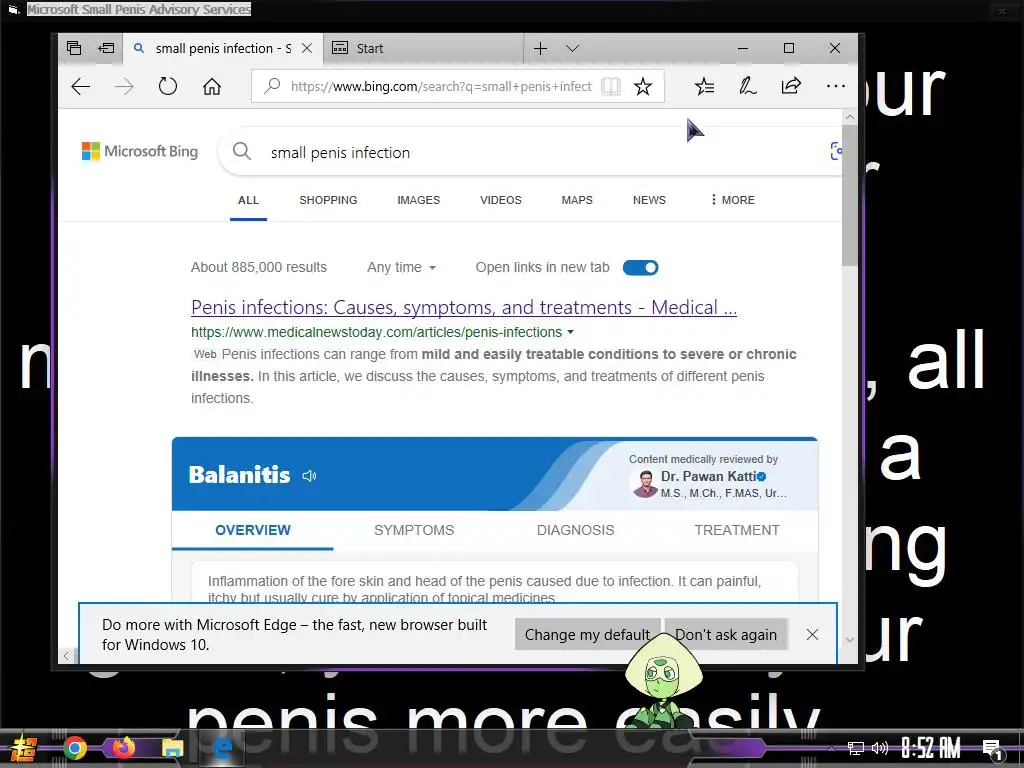Image resolution: width=1024 pixels, height=768 pixels.
Task: Expand the medicalnewstoday URL dropdown arrow
Action: [571, 332]
